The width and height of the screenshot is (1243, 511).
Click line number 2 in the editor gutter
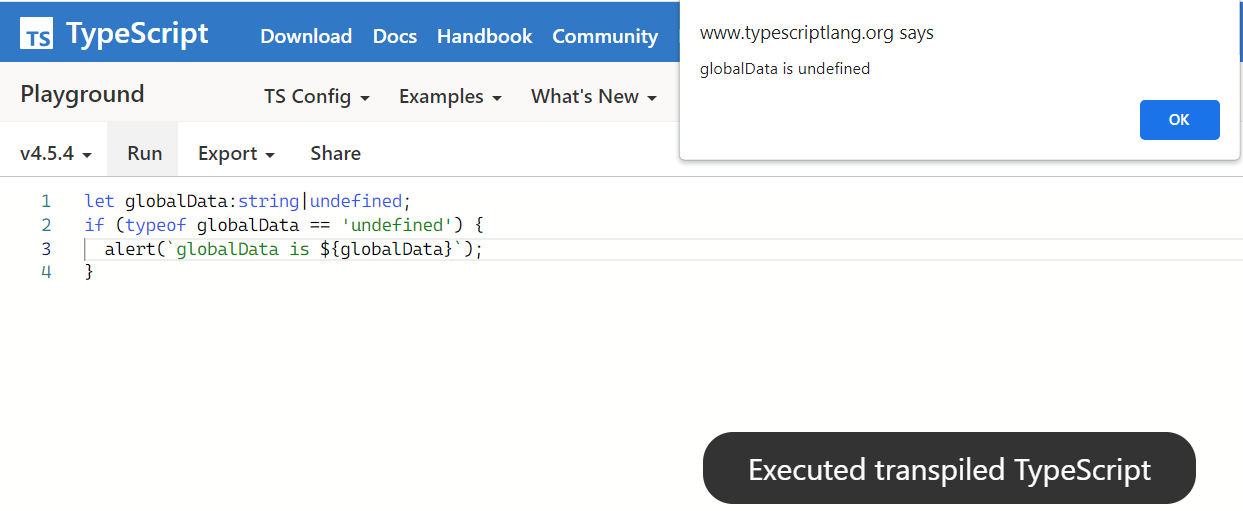click(x=46, y=225)
